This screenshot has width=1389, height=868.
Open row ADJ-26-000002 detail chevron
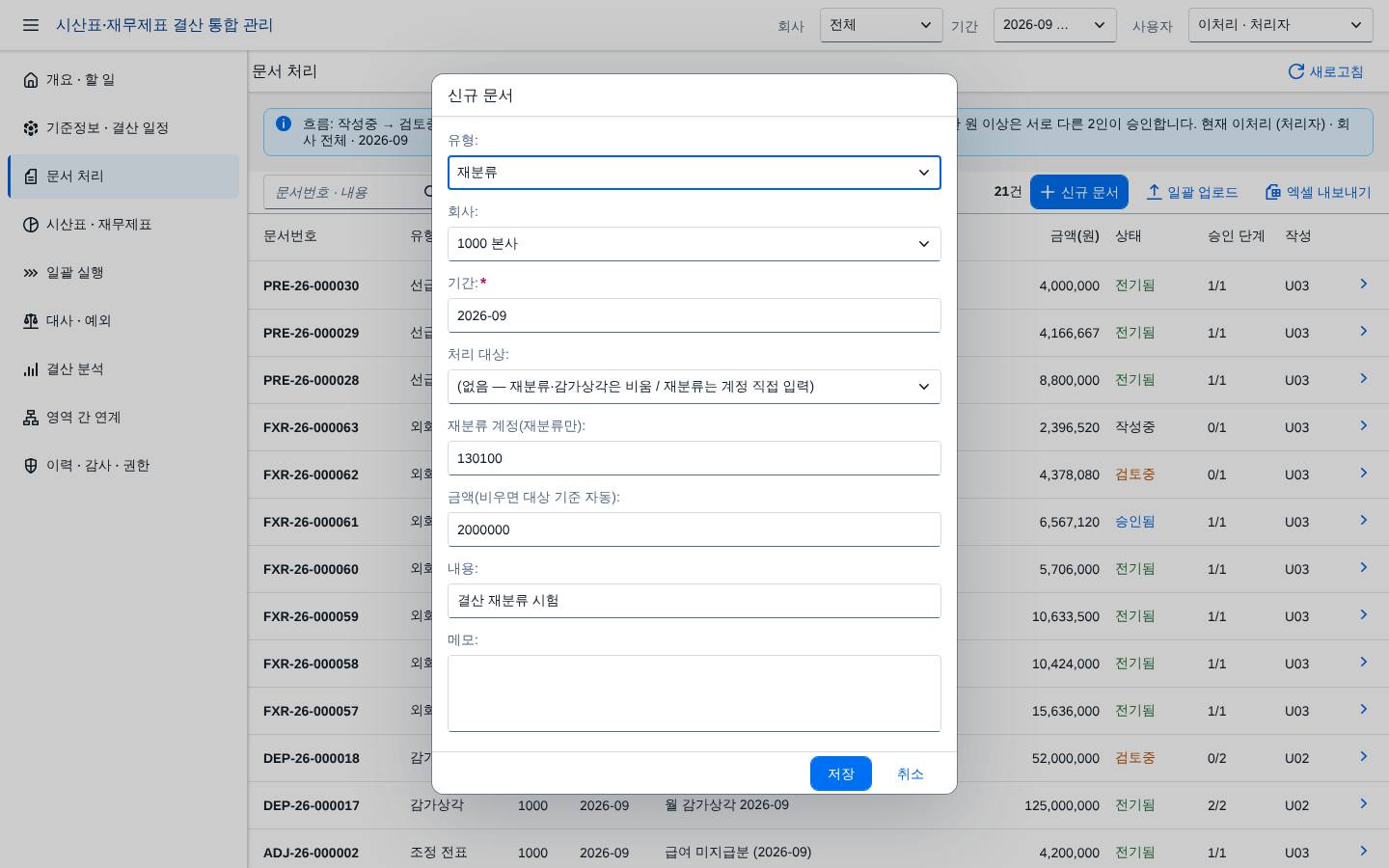tap(1364, 851)
